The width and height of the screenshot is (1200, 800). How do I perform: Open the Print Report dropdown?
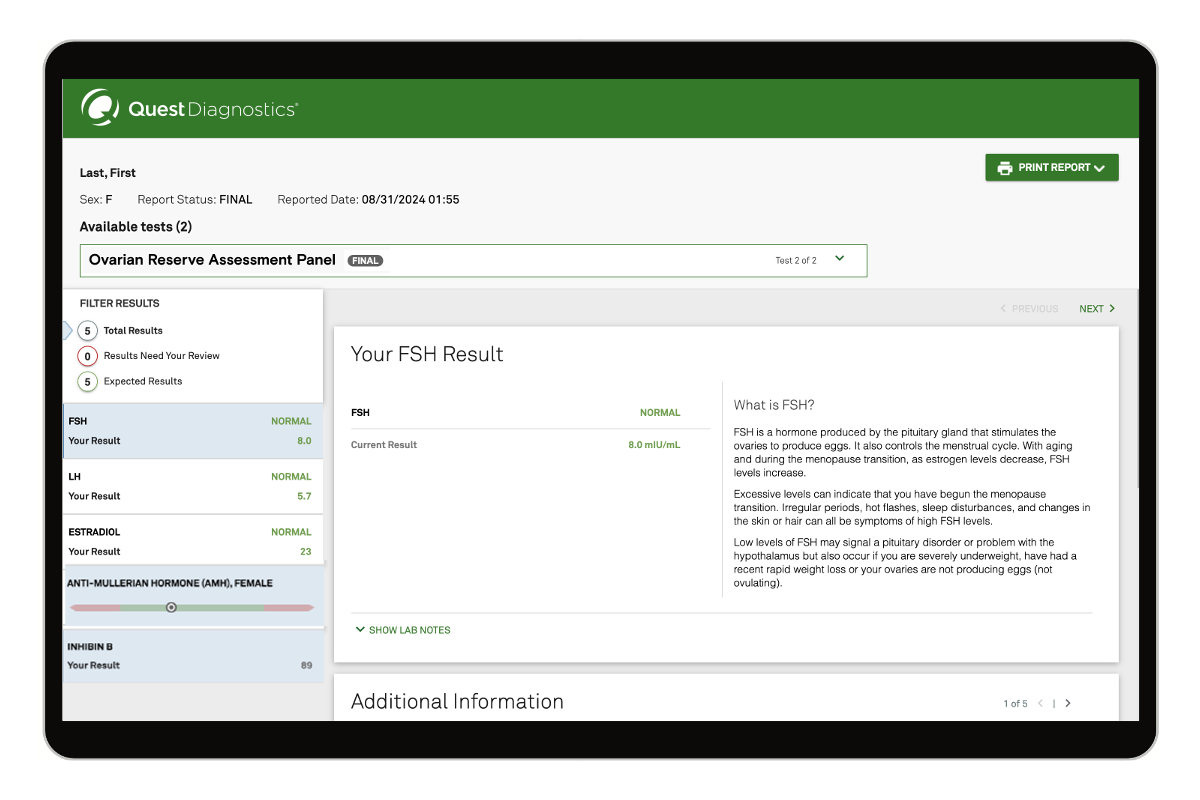[x=1052, y=168]
